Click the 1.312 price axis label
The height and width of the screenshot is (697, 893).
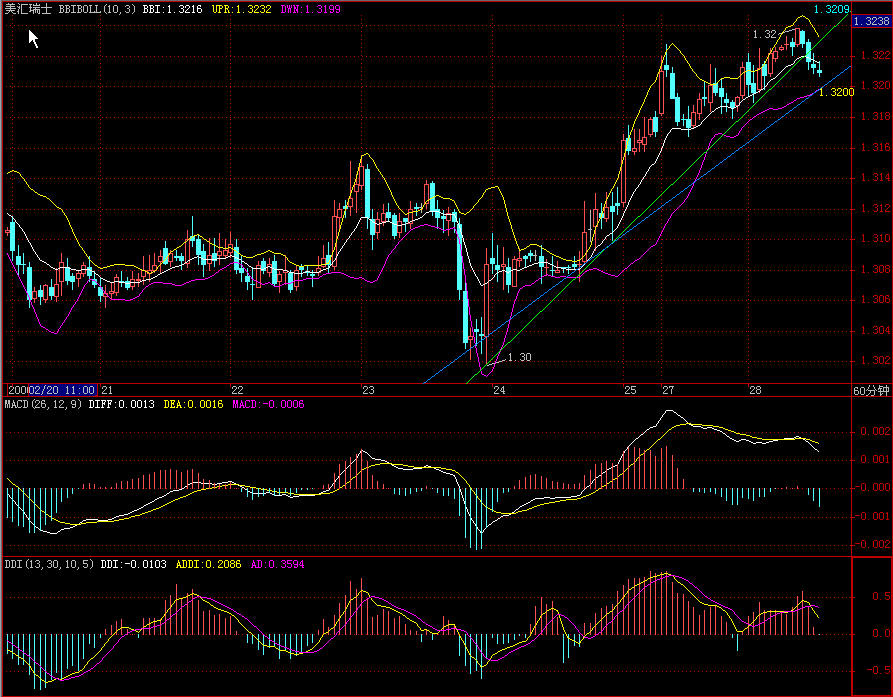click(x=875, y=208)
